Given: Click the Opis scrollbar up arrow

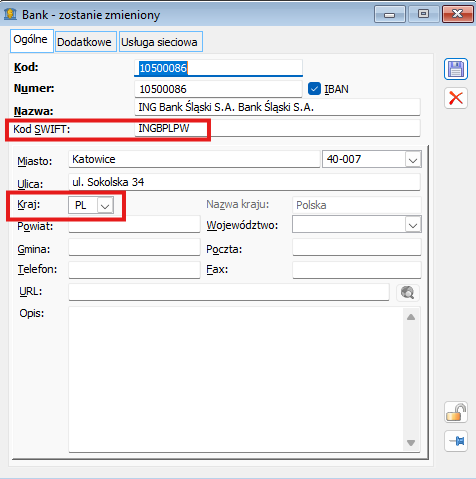Looking at the screenshot, I should point(411,317).
